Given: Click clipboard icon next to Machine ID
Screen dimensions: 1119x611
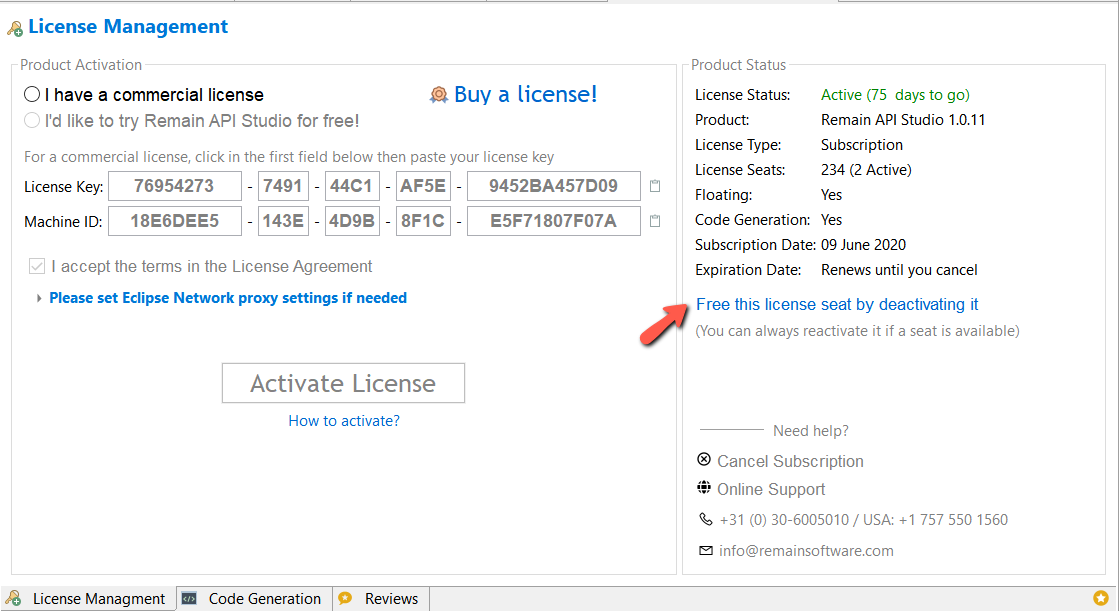Looking at the screenshot, I should (655, 221).
